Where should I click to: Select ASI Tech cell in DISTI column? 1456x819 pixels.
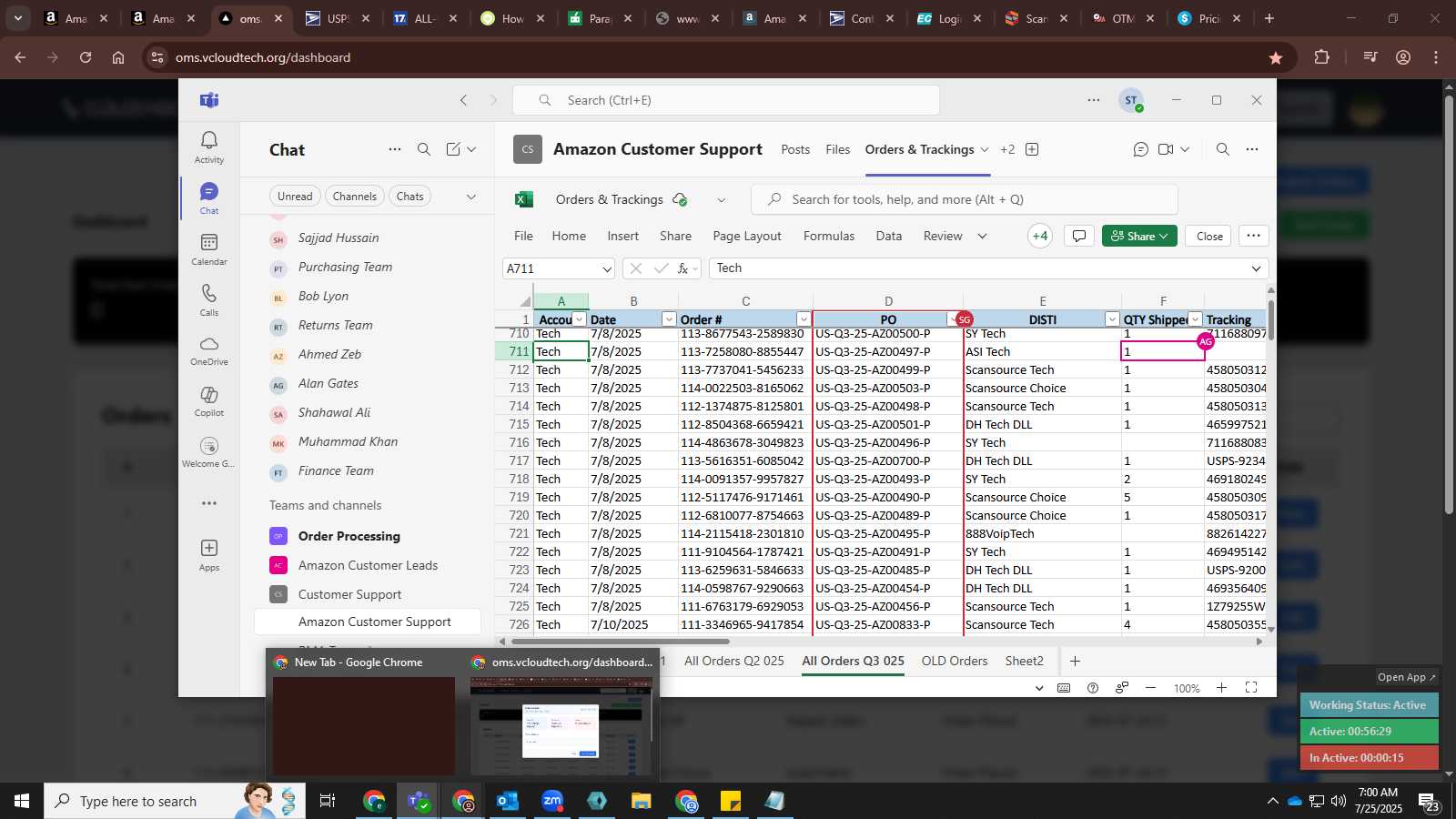[x=1042, y=351]
